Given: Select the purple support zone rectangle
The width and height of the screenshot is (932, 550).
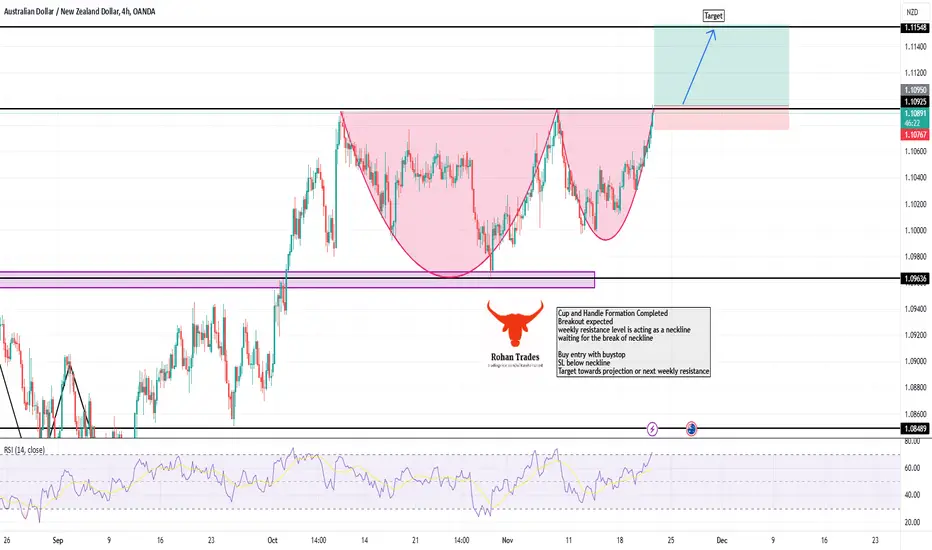Looking at the screenshot, I should point(297,280).
